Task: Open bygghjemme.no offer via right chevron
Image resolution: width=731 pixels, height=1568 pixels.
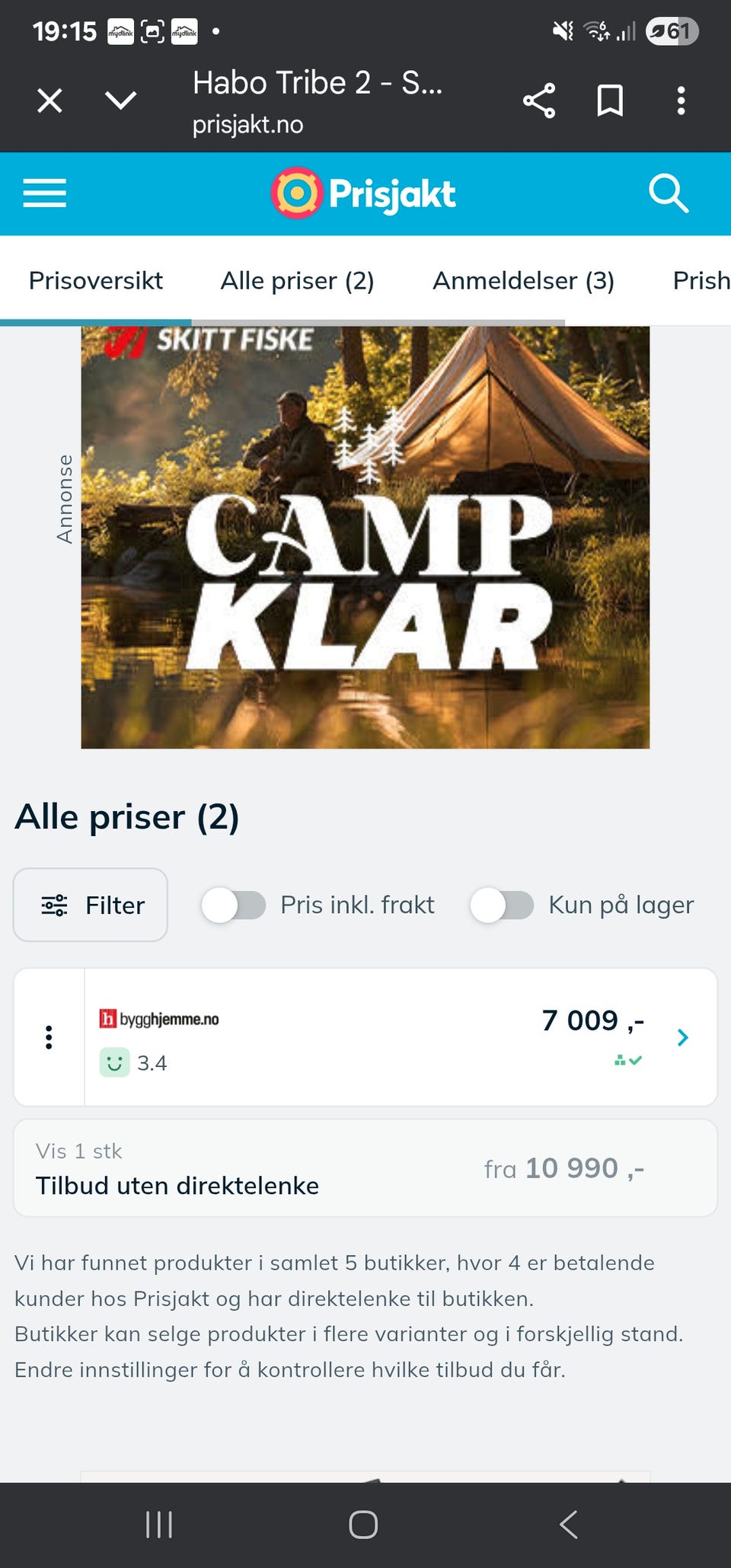Action: (683, 1037)
